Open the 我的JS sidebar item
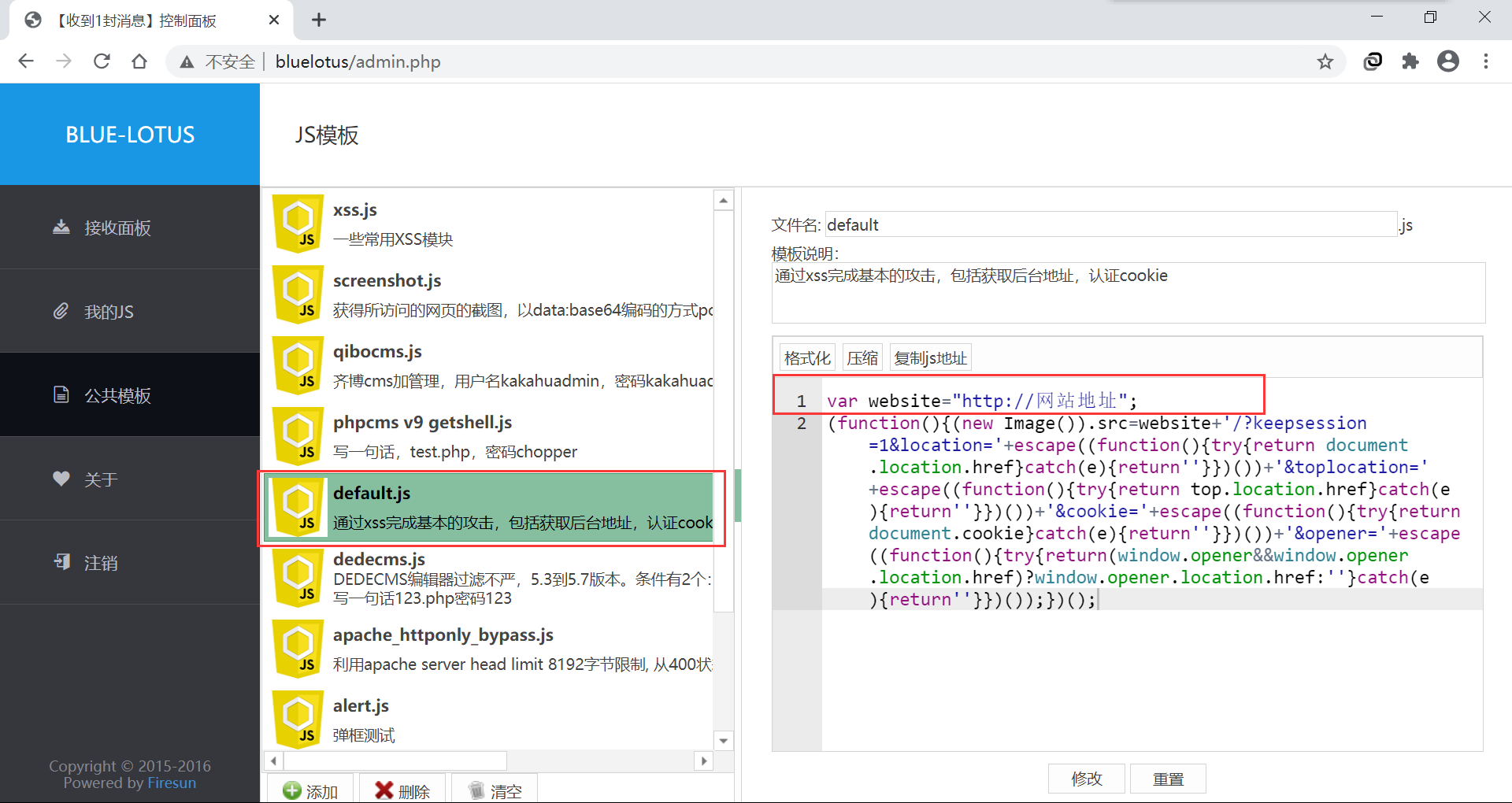1512x803 pixels. (130, 311)
